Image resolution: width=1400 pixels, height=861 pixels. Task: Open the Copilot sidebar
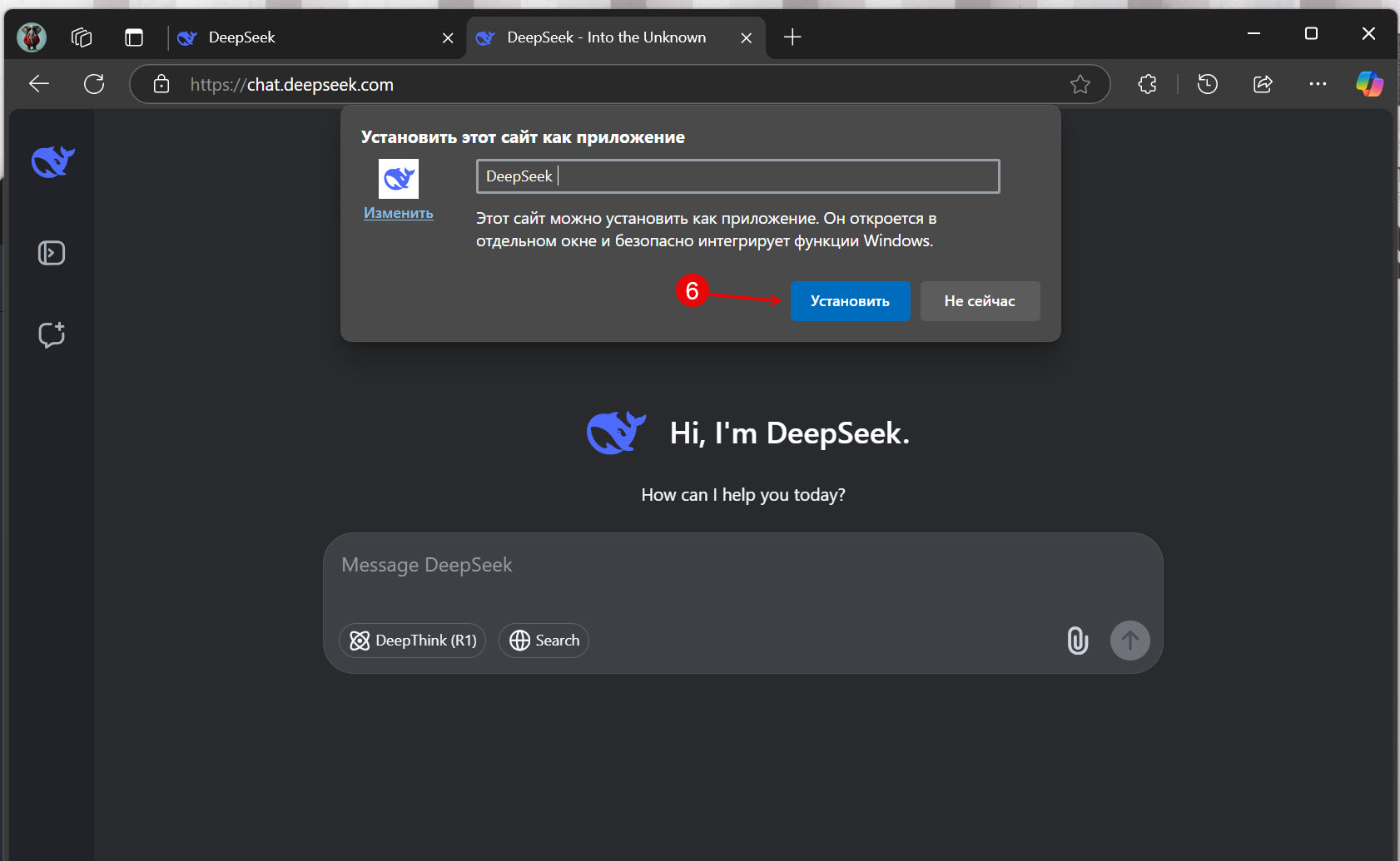pos(1369,84)
